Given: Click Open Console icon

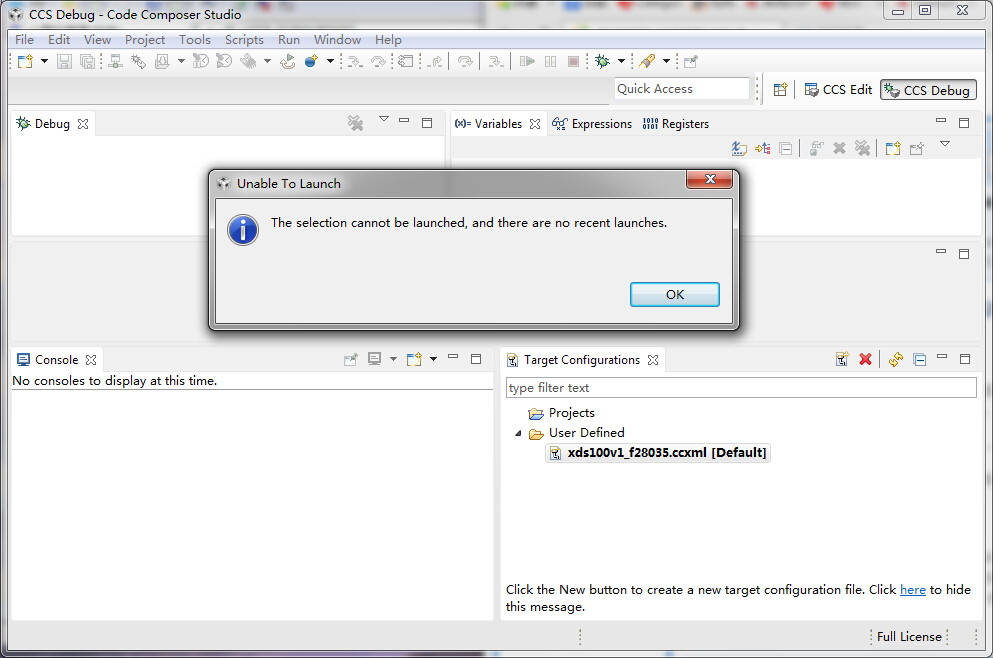Looking at the screenshot, I should click(x=414, y=359).
